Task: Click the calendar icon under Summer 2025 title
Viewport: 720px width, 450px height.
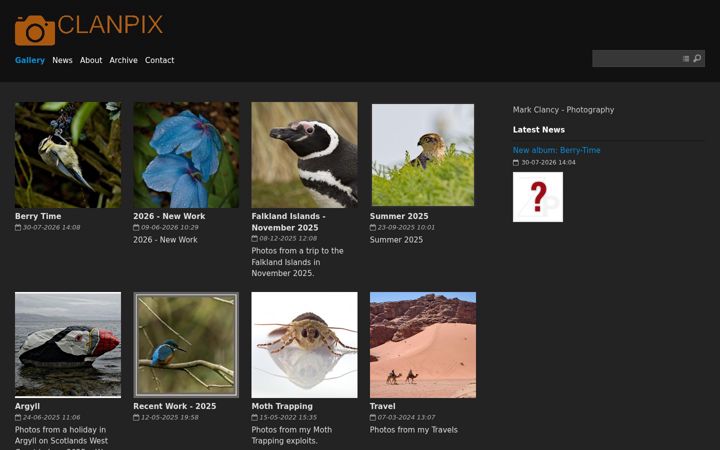Action: [373, 227]
